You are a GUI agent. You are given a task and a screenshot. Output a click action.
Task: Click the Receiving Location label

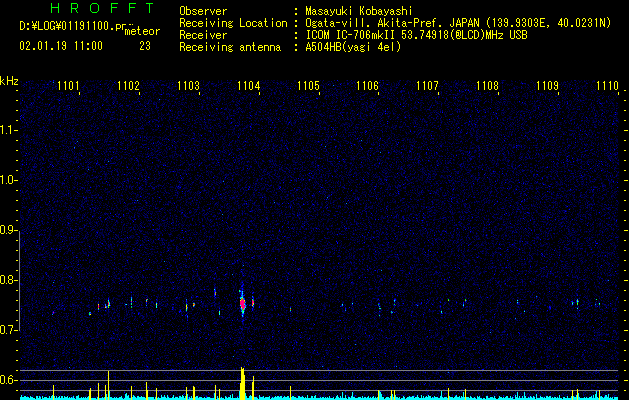233,23
